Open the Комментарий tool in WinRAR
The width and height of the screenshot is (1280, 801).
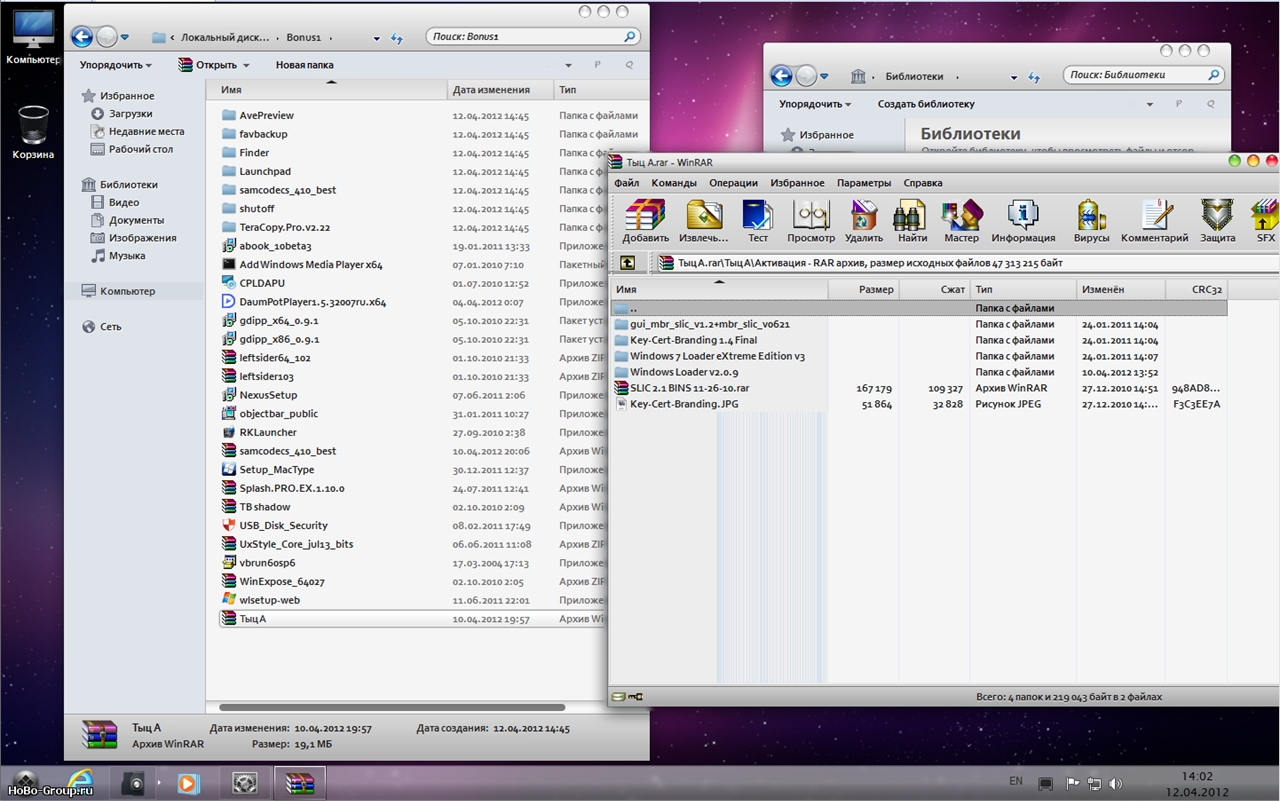point(1154,220)
